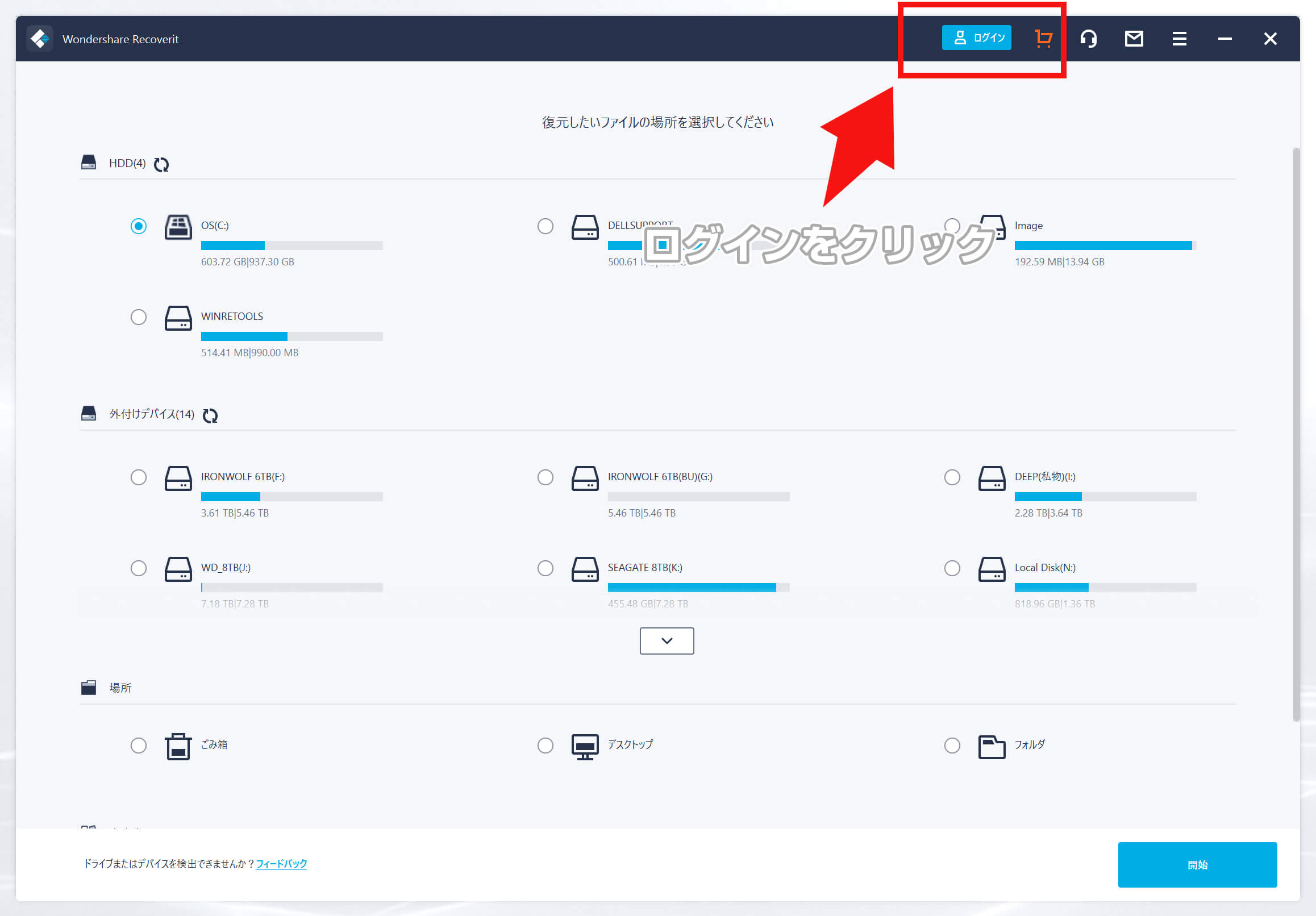Image resolution: width=1316 pixels, height=916 pixels.
Task: Open the headset support icon
Action: coord(1089,39)
